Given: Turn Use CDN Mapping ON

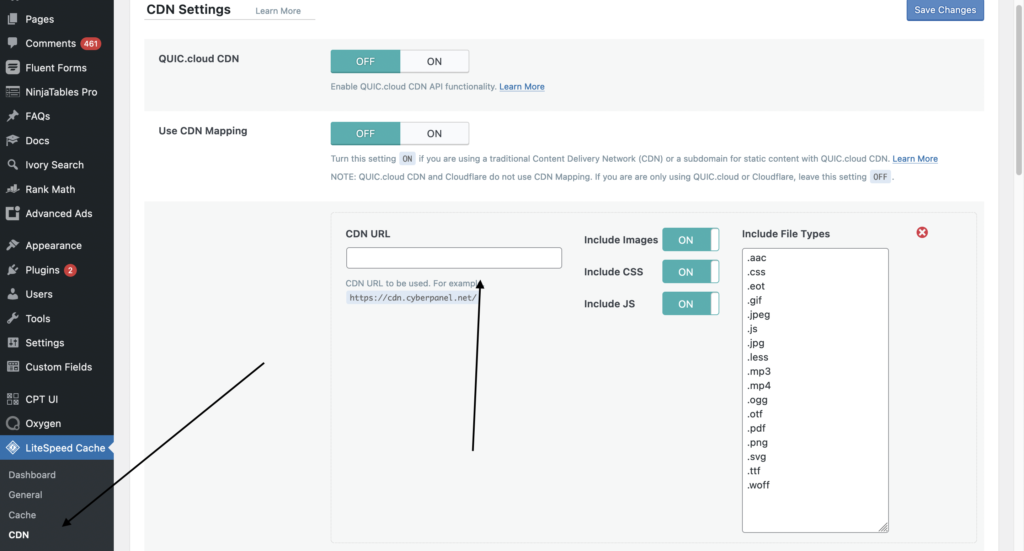Looking at the screenshot, I should pos(434,133).
